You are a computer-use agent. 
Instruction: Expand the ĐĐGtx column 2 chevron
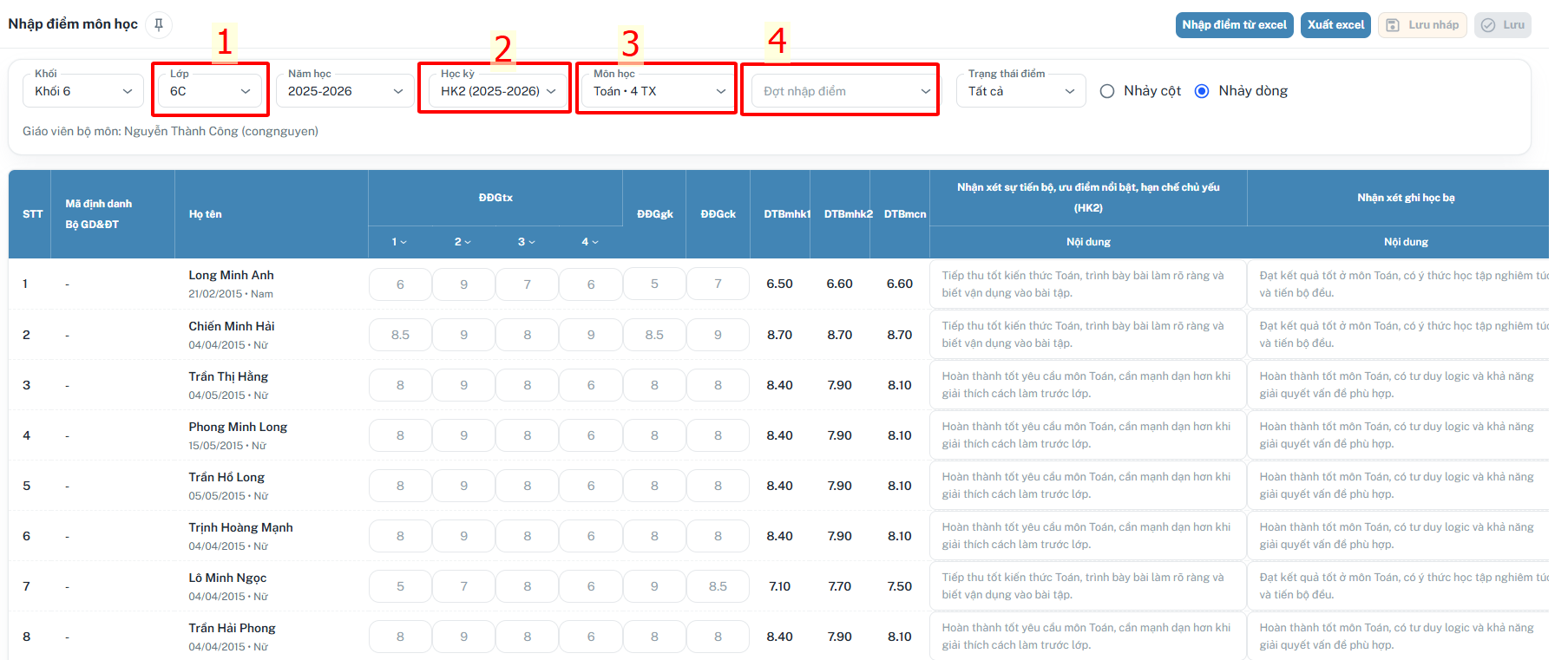click(x=467, y=242)
